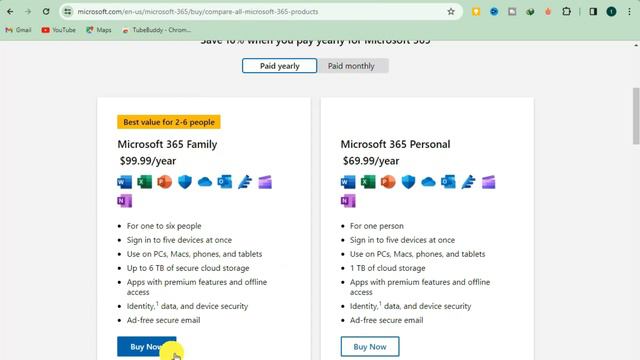Click Outlook icon in Personal plan
Image resolution: width=640 pixels, height=360 pixels.
coord(448,182)
